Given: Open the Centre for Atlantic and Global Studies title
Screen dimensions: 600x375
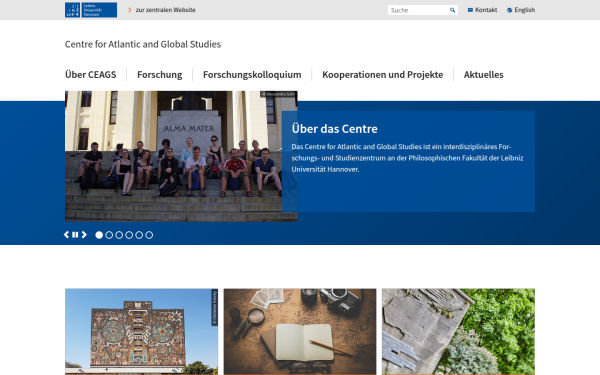Looking at the screenshot, I should click(x=143, y=44).
